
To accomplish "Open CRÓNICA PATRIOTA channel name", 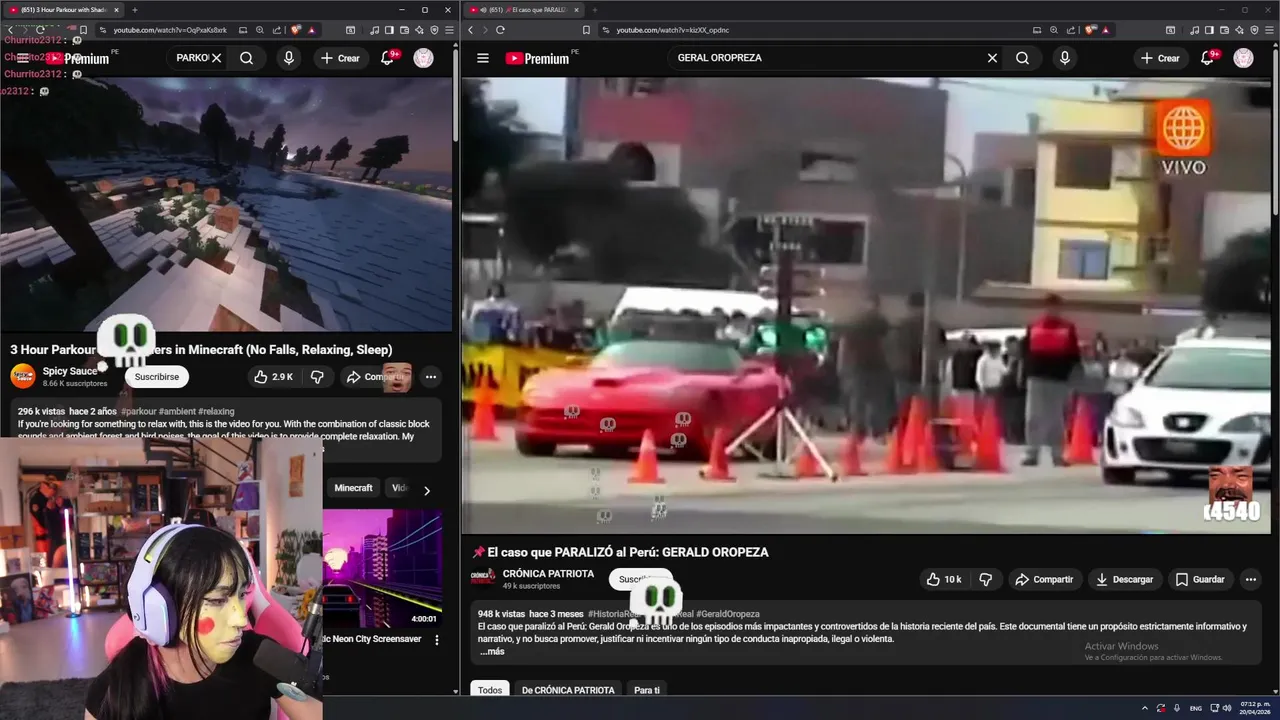I will [x=548, y=574].
